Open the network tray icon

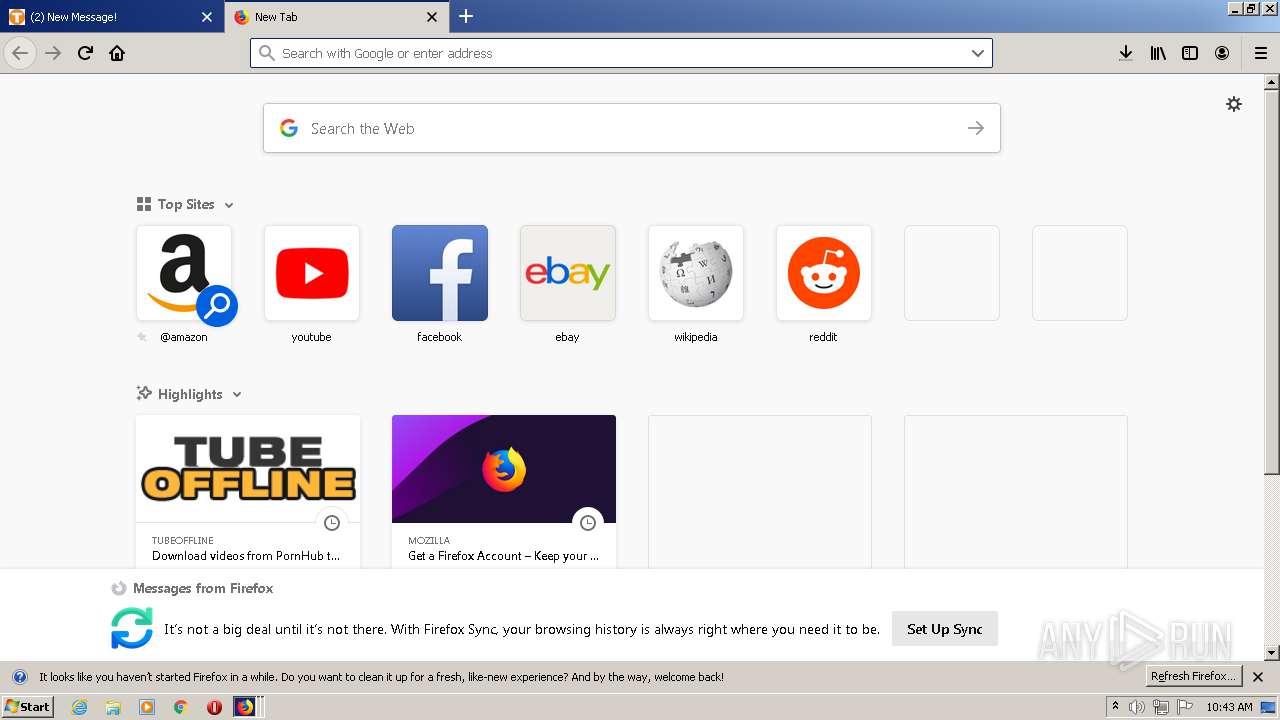tap(1161, 707)
